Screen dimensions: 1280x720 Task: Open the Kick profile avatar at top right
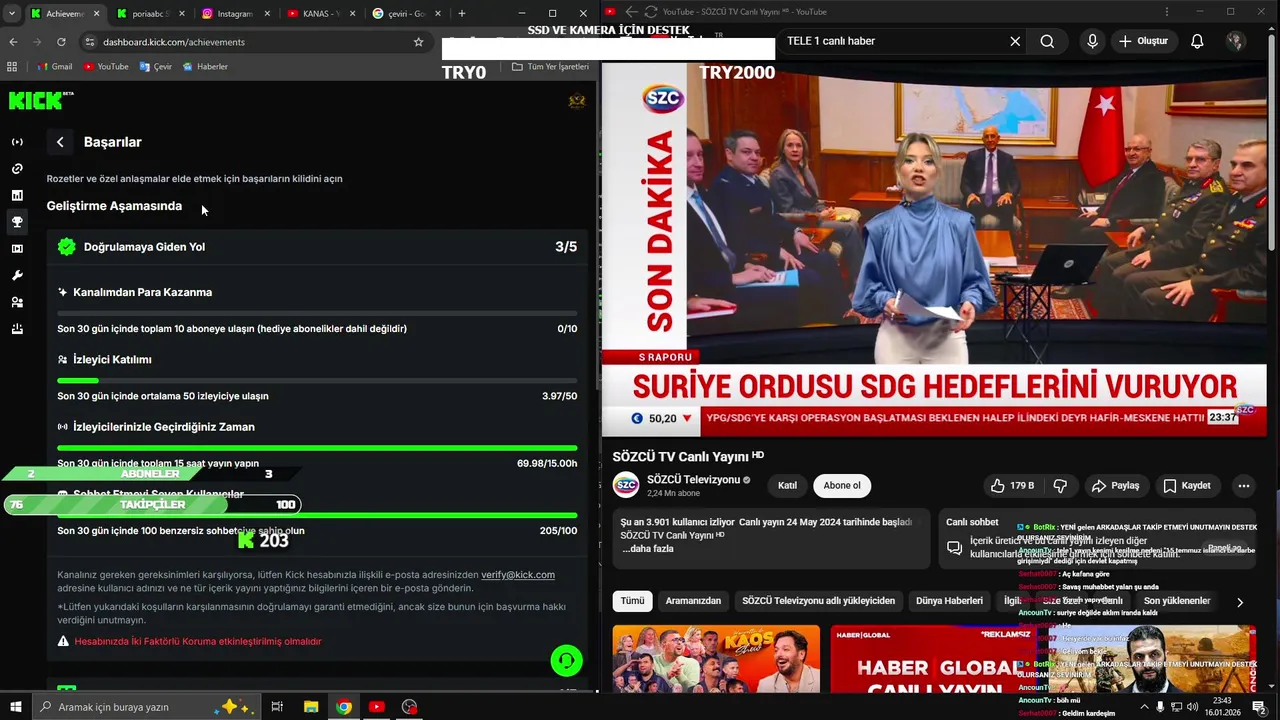[x=577, y=101]
